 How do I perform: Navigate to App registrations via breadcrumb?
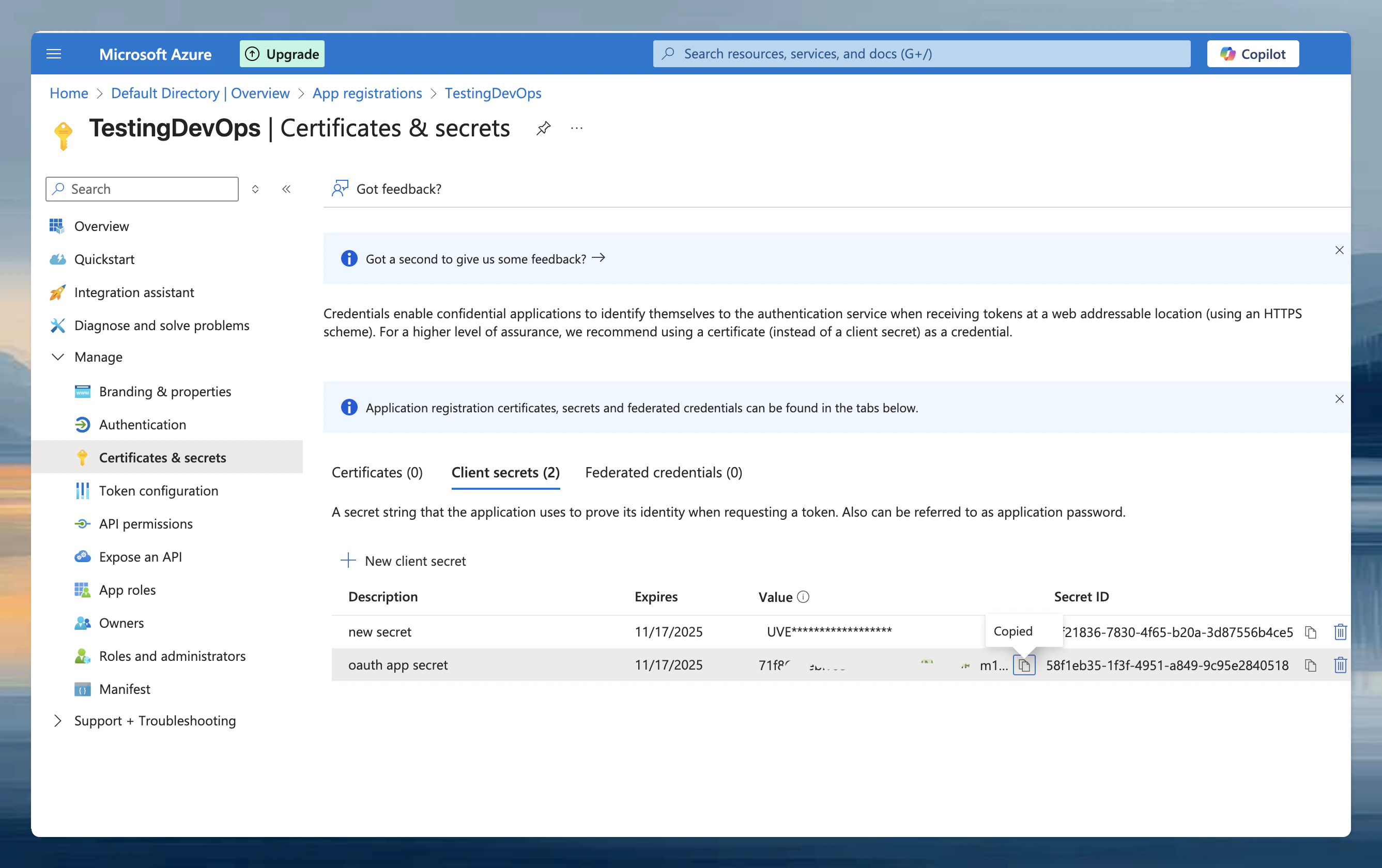(x=367, y=93)
